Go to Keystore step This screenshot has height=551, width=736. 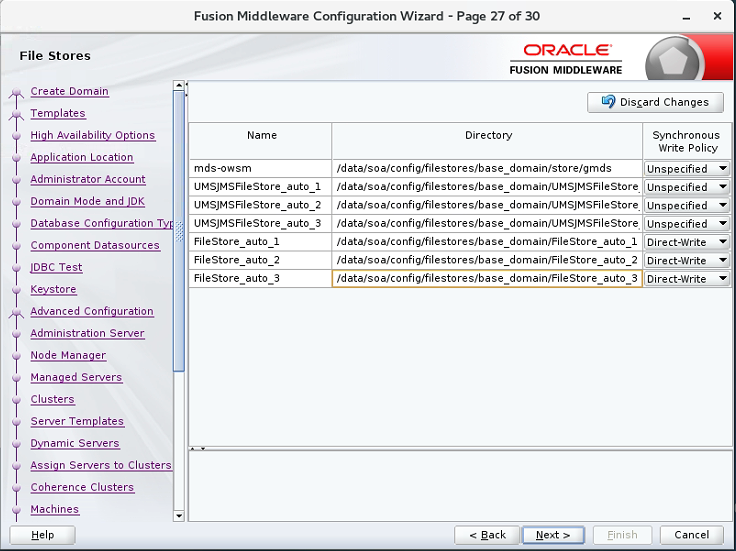[53, 289]
